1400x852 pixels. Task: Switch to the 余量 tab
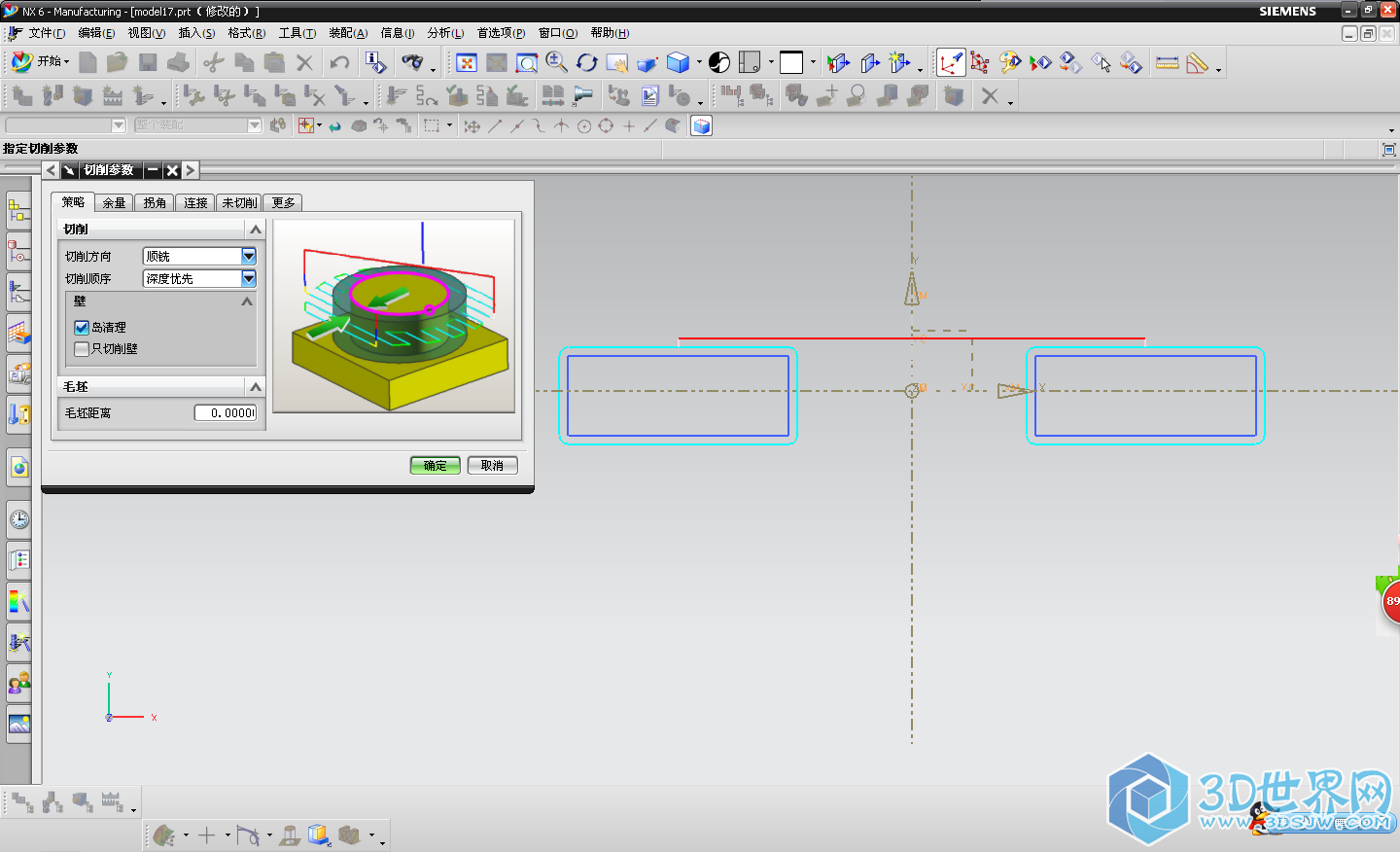114,203
